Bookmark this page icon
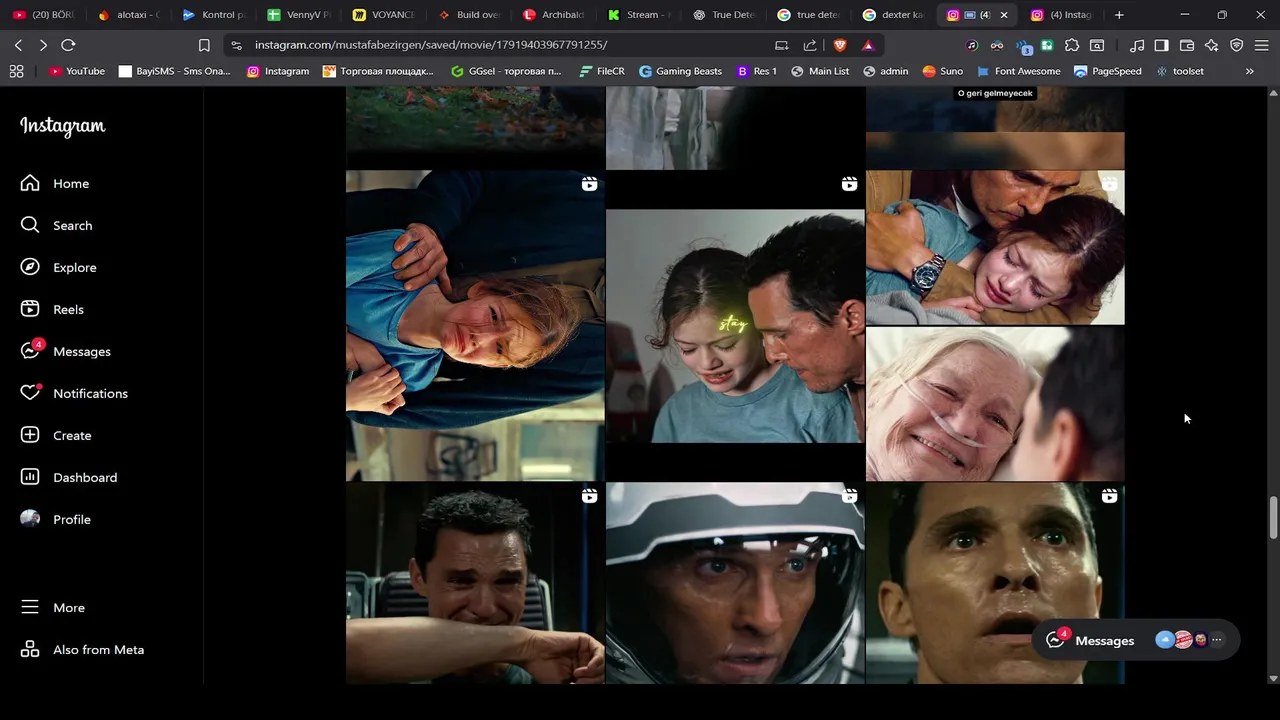The width and height of the screenshot is (1280, 720). (x=204, y=45)
